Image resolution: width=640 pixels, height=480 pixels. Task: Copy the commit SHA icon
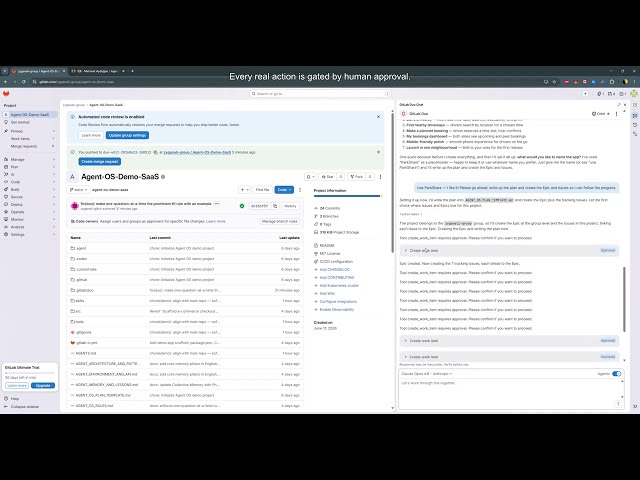tap(275, 206)
